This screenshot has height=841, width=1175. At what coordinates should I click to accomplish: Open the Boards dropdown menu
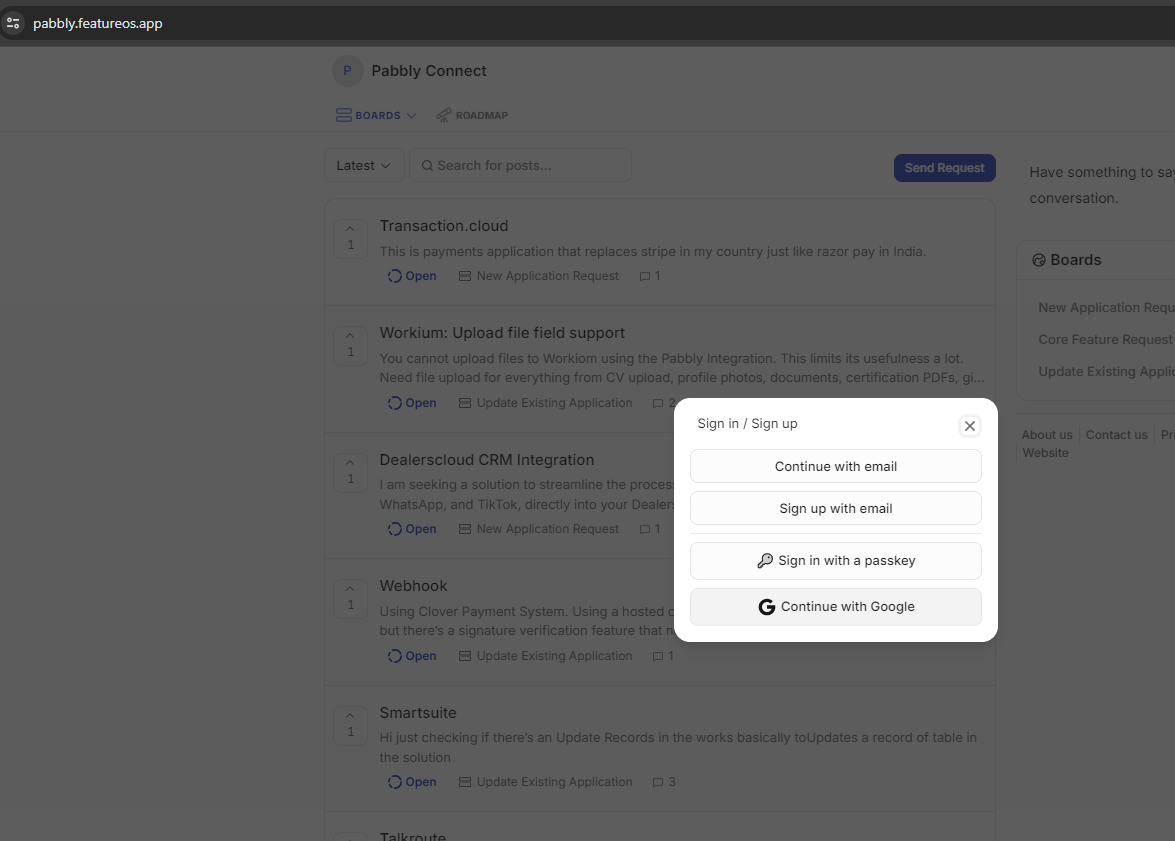[375, 115]
